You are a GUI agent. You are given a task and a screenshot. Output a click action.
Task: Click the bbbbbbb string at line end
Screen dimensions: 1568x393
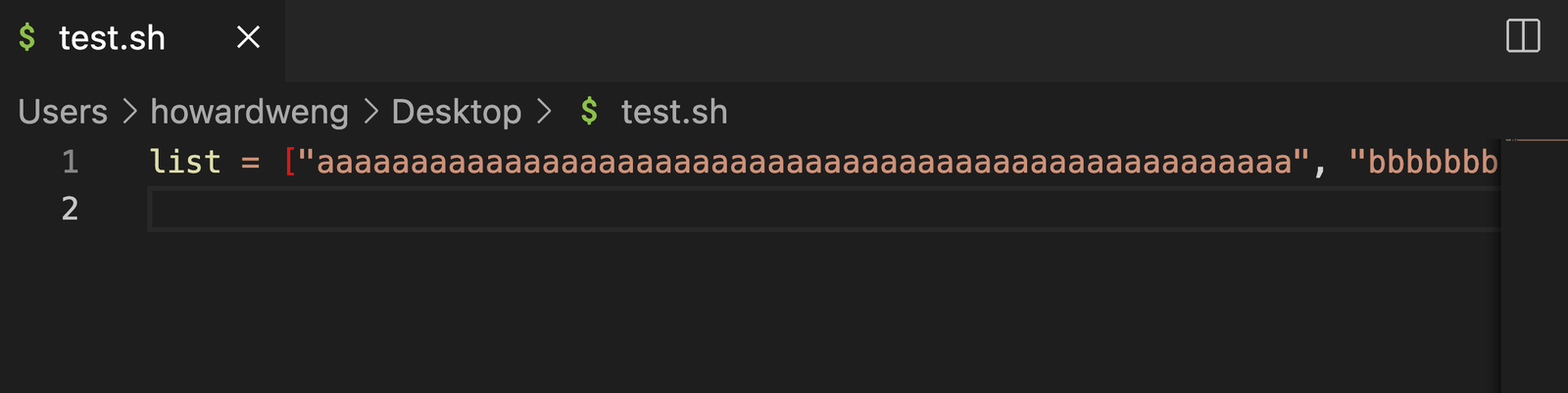(1431, 162)
